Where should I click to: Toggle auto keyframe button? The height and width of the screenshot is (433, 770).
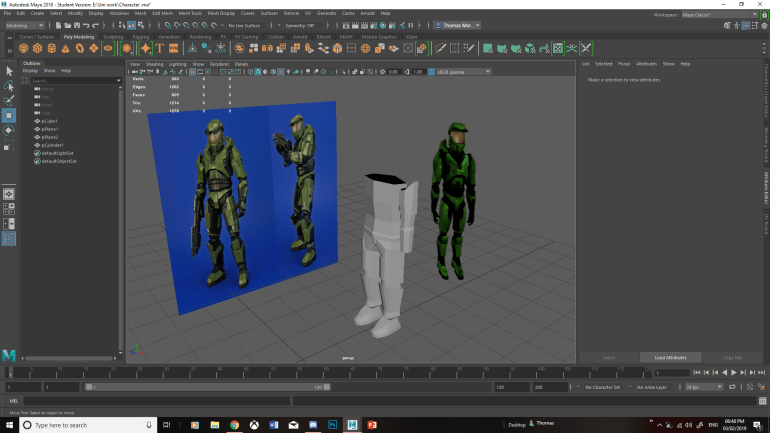pyautogui.click(x=750, y=387)
